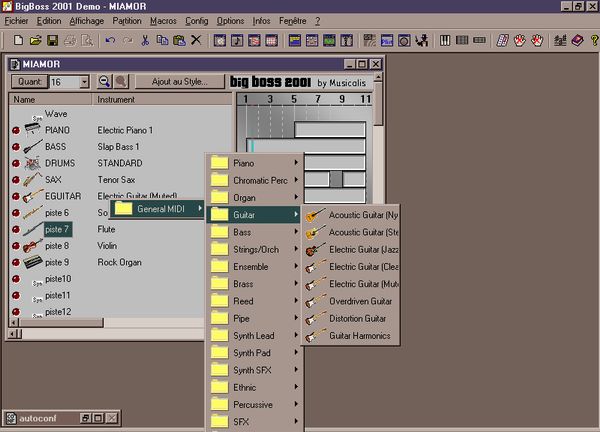Click the Save floppy disk icon

[x=52, y=40]
